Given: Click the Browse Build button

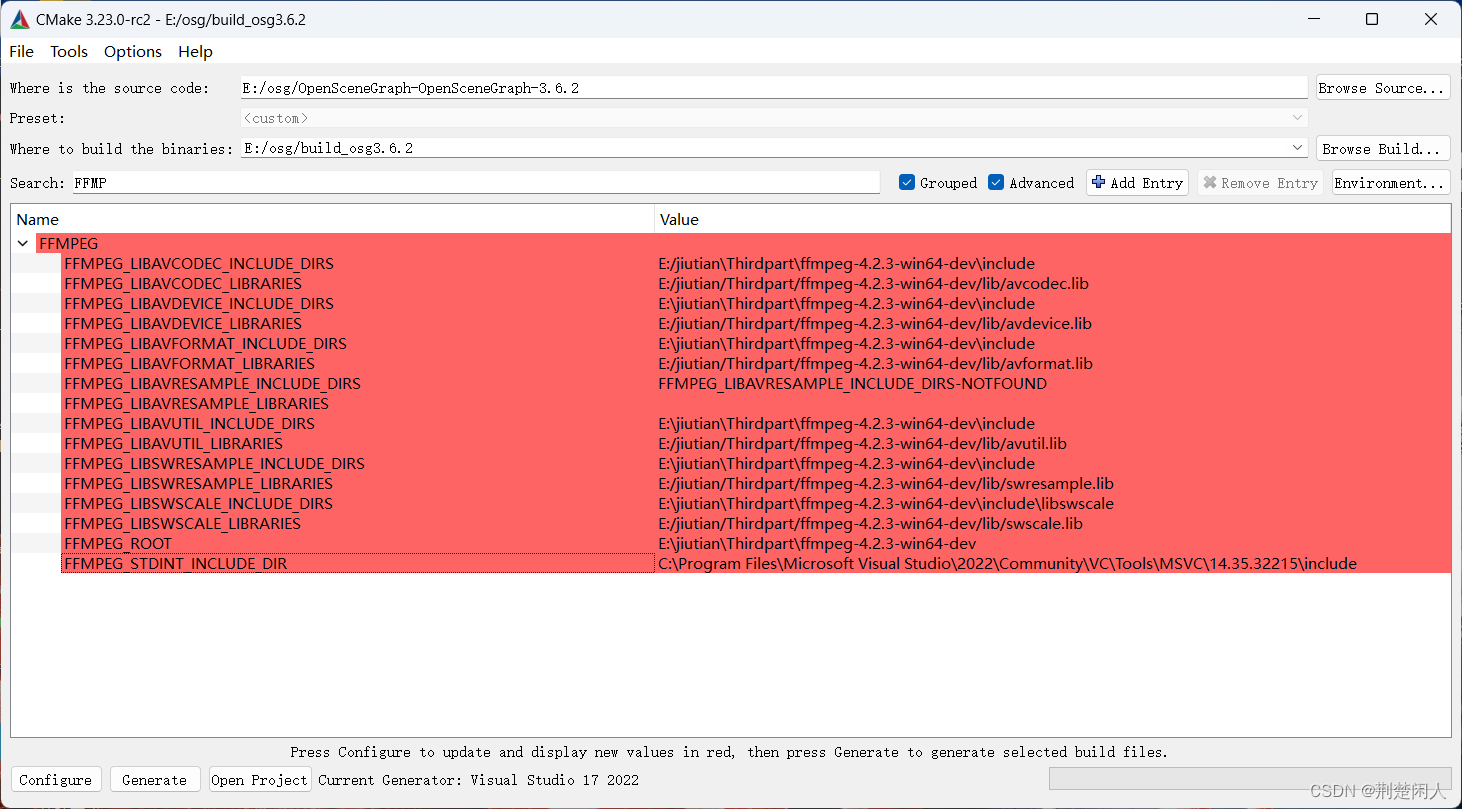Looking at the screenshot, I should 1382,148.
